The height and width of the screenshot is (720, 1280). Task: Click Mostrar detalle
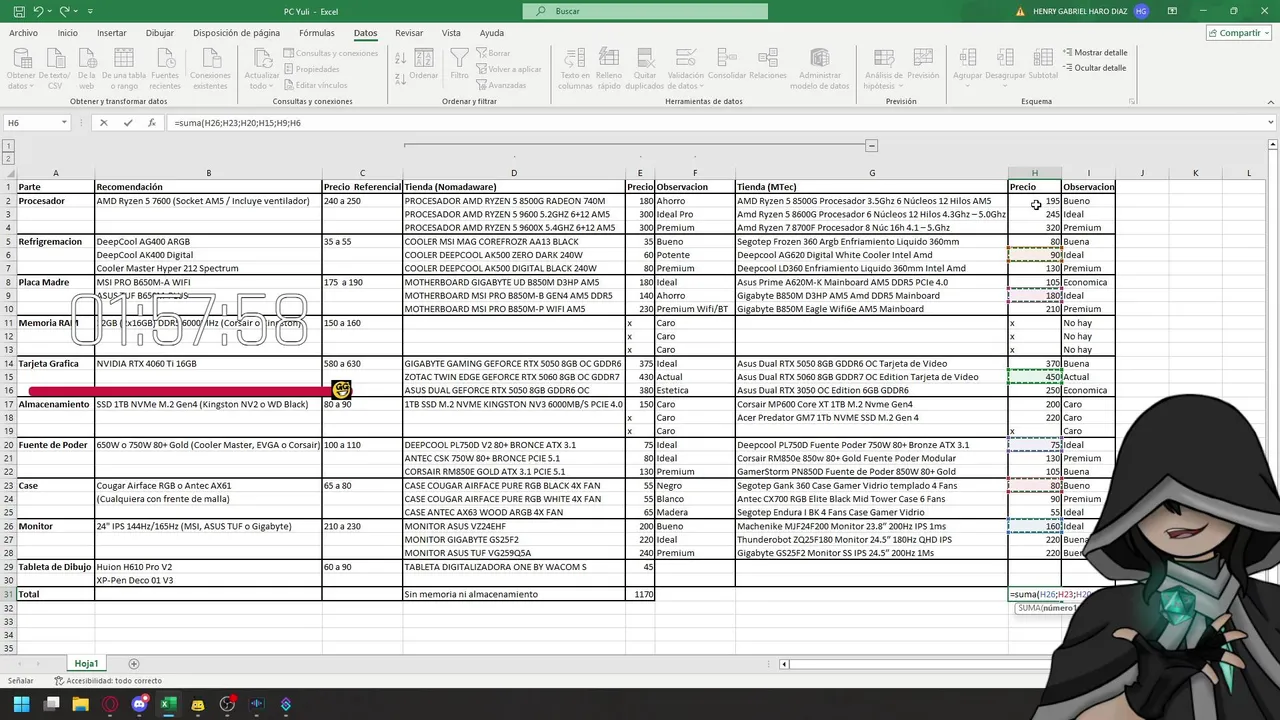1094,53
